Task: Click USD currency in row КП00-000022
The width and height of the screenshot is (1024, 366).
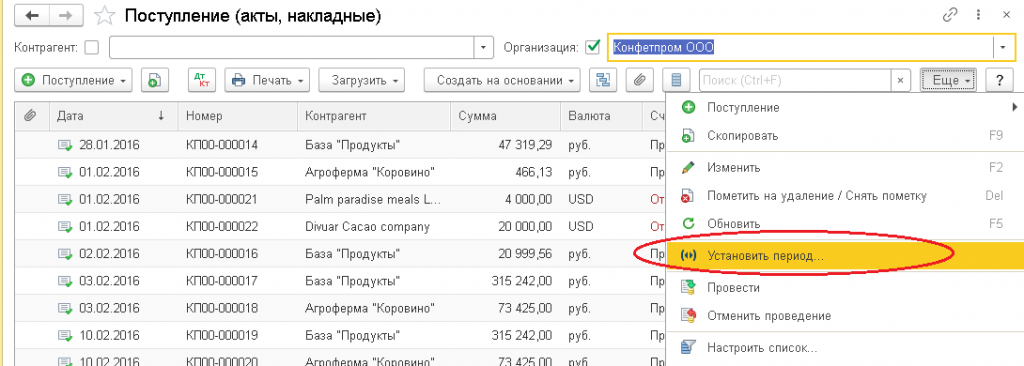Action: point(581,227)
